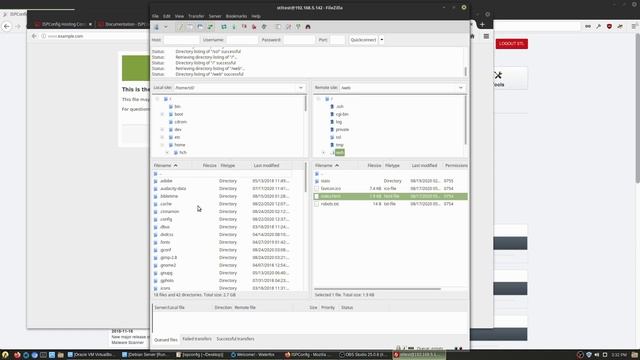Image resolution: width=640 pixels, height=360 pixels.
Task: Disconnect from the current server
Action: (254, 27)
